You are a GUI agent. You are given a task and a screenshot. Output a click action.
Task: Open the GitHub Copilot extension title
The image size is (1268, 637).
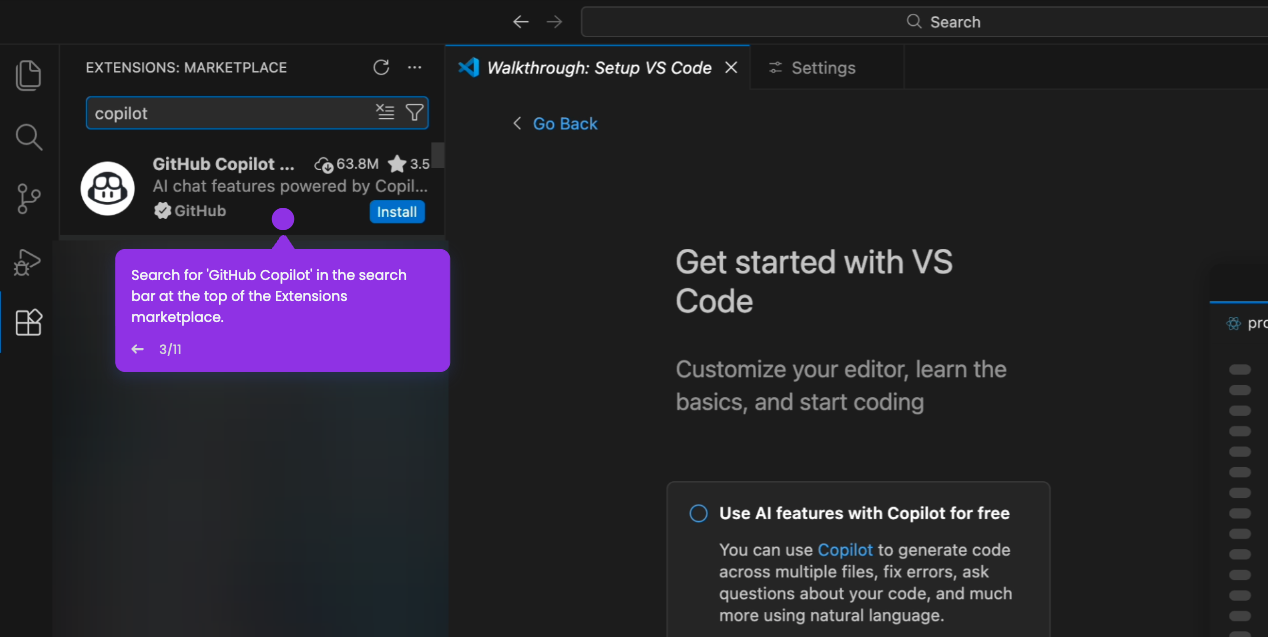pos(224,163)
